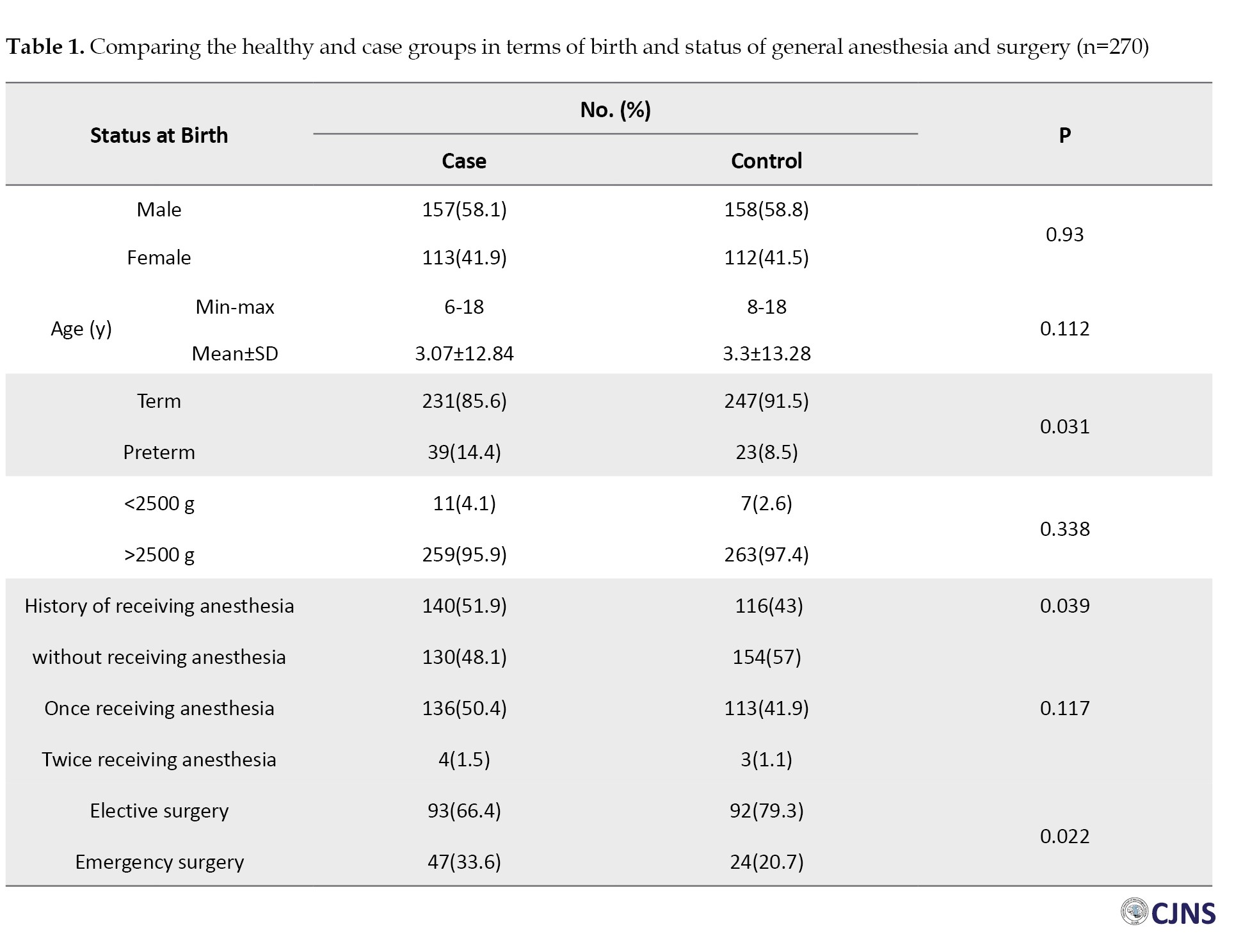Click the P value 0.022
The height and width of the screenshot is (952, 1250).
(x=1064, y=836)
